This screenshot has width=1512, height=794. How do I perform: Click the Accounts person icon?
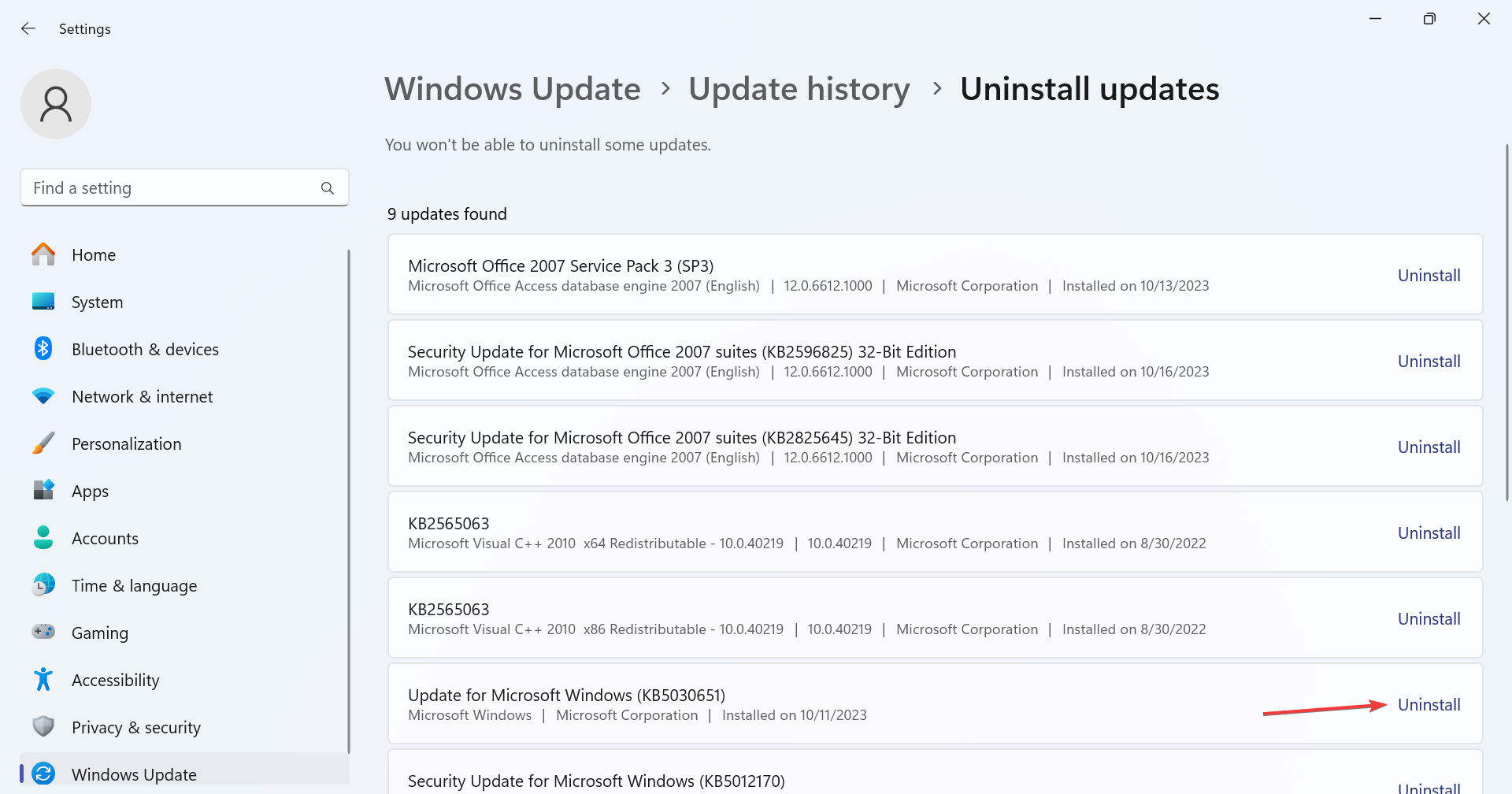click(43, 537)
